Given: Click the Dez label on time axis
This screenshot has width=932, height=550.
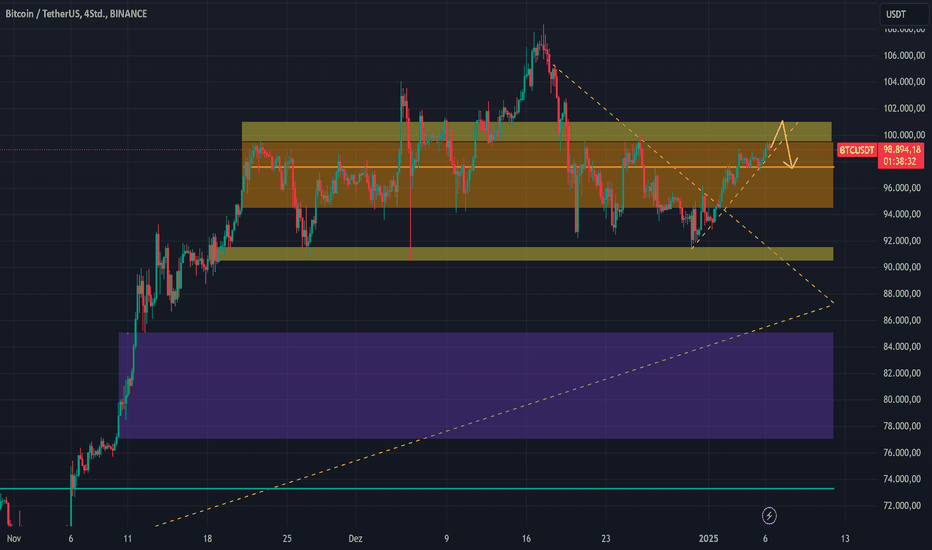Looking at the screenshot, I should point(358,537).
